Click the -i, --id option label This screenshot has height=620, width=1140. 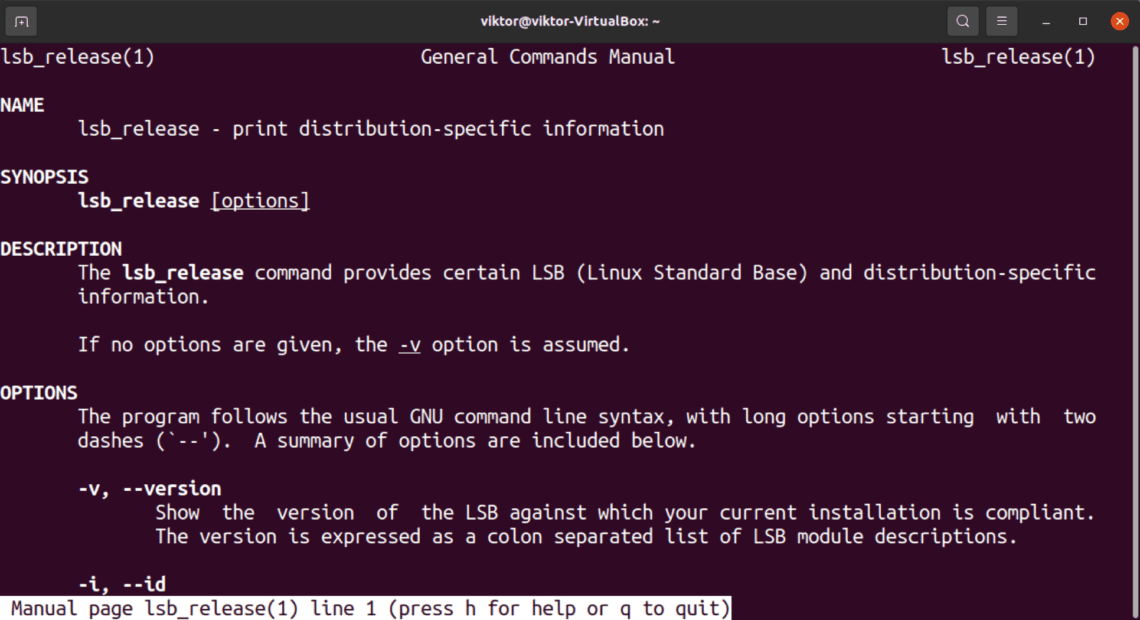121,583
